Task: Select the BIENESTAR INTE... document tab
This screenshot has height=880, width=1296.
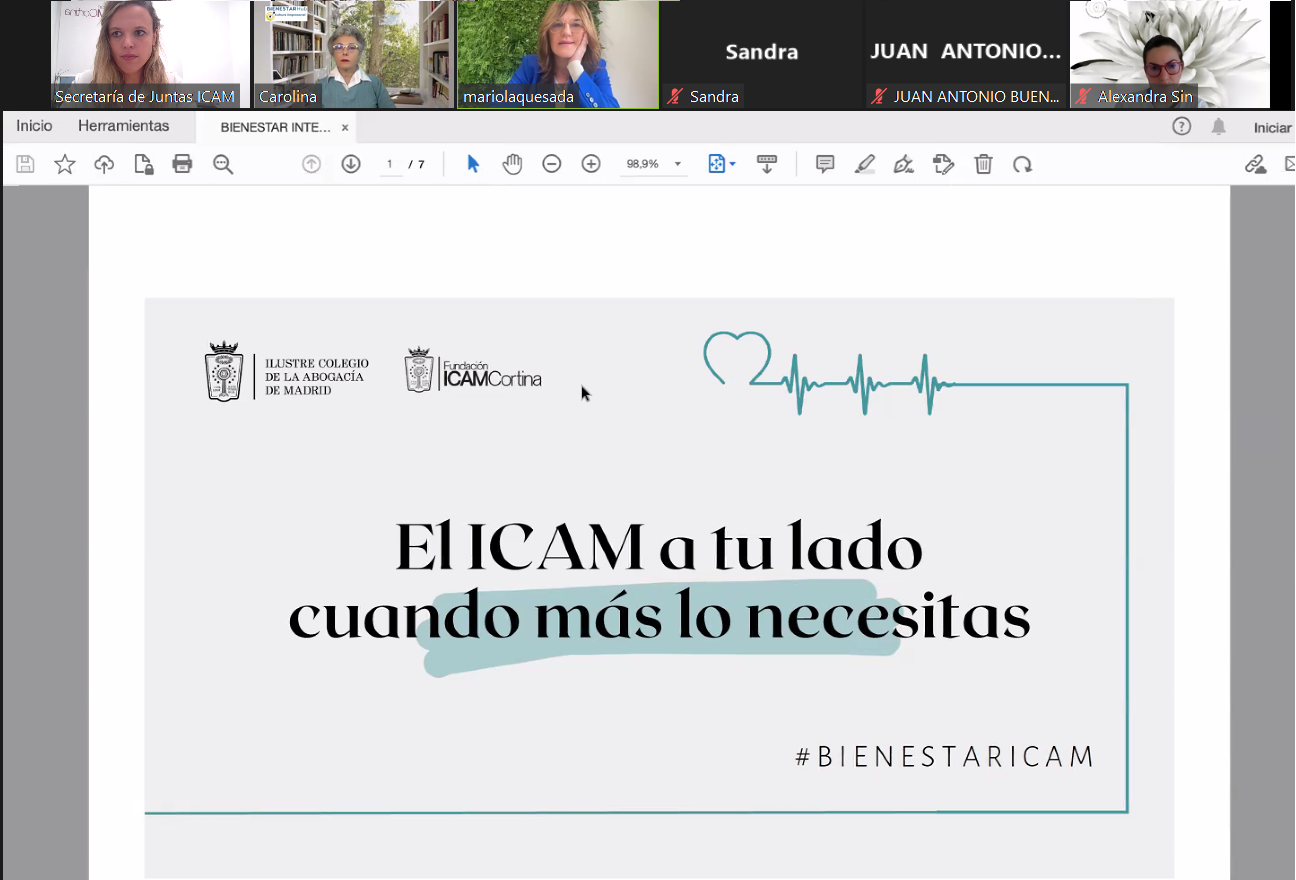Action: 275,127
